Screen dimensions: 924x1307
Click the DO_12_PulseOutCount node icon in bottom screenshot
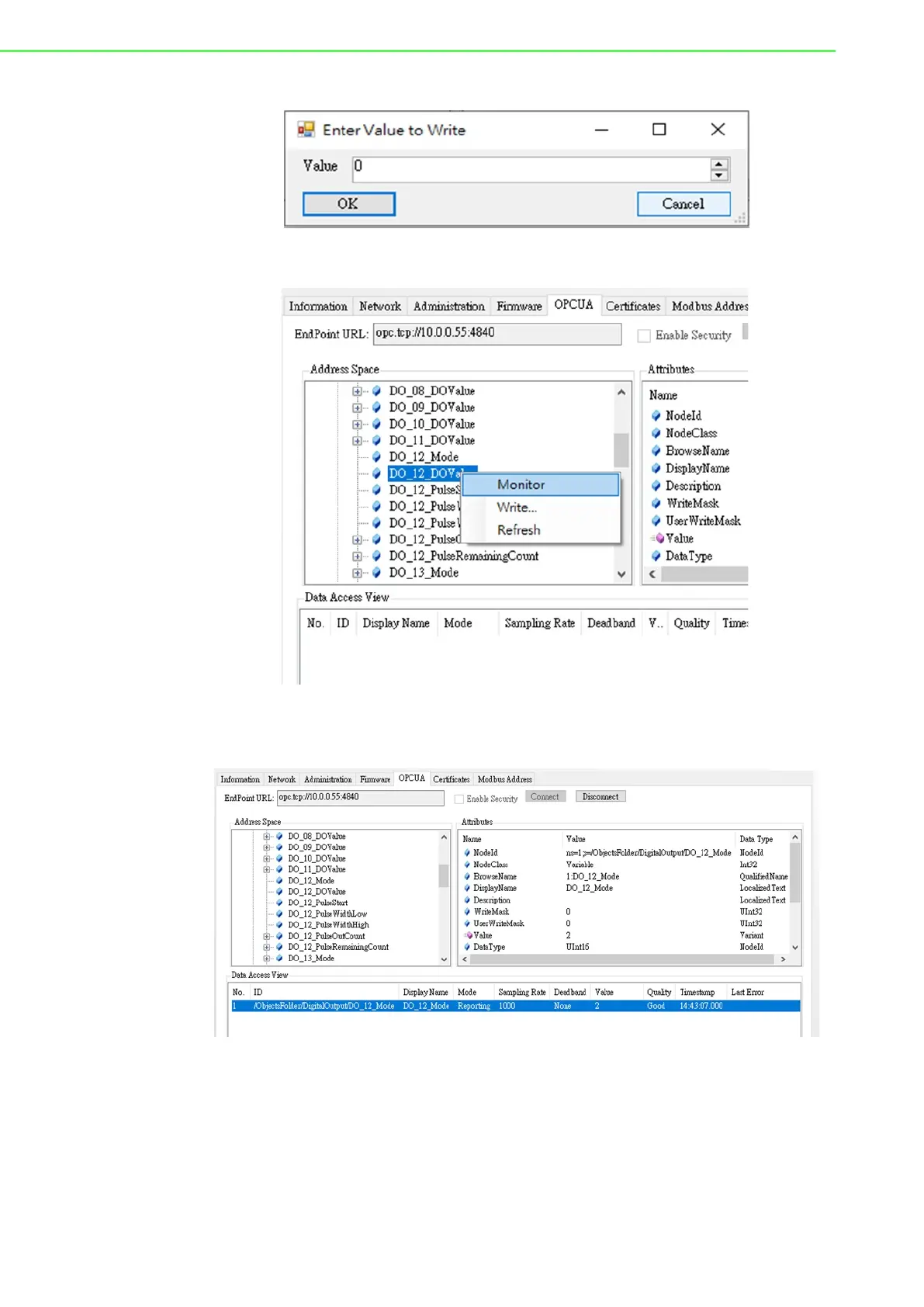pyautogui.click(x=279, y=937)
